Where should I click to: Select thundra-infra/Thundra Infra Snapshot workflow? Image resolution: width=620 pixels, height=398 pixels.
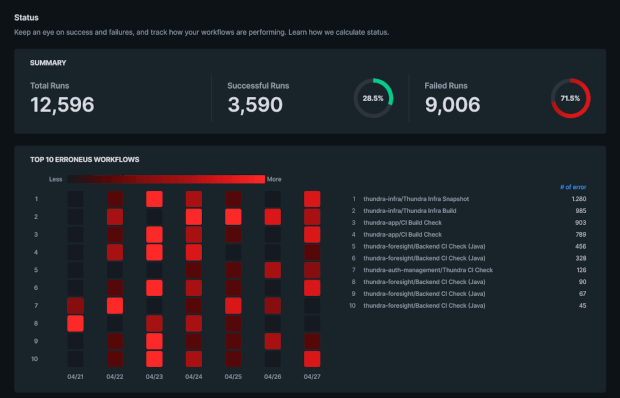click(x=416, y=199)
